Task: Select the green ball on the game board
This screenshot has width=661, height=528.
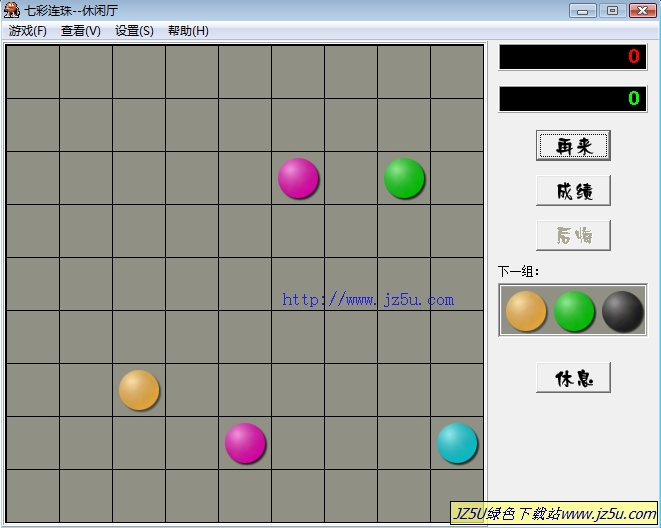Action: 404,178
